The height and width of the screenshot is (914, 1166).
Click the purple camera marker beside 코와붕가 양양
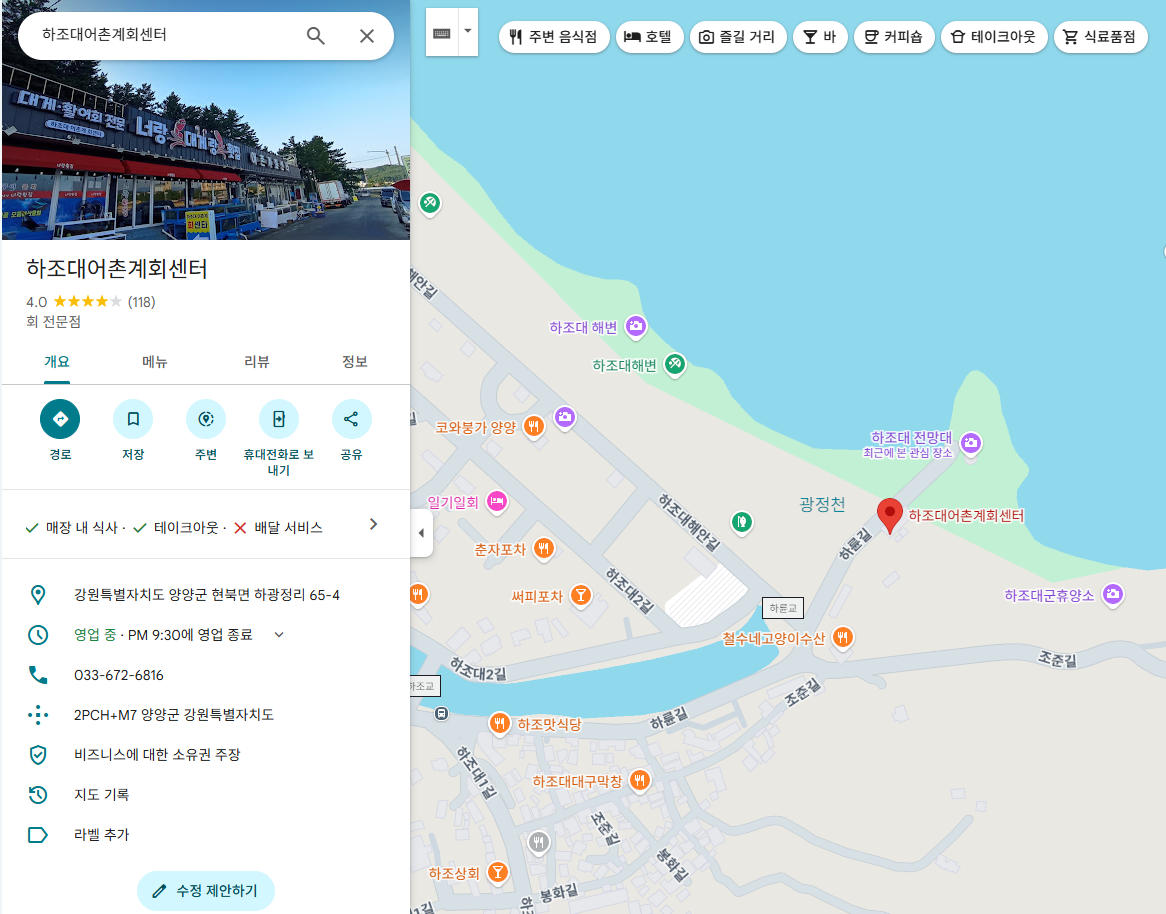pos(565,417)
